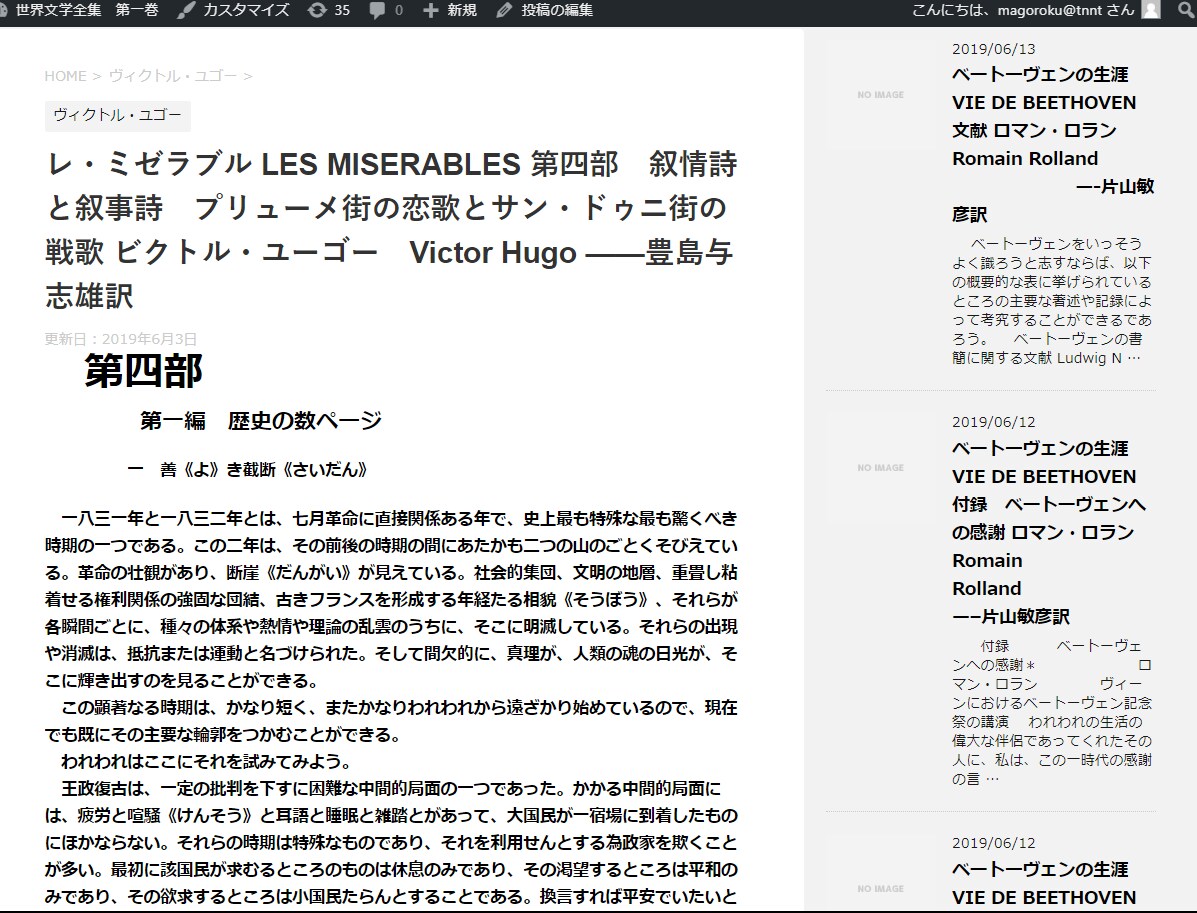Screen dimensions: 1197x913
Task: Click the updates refresh icon
Action: click(316, 11)
